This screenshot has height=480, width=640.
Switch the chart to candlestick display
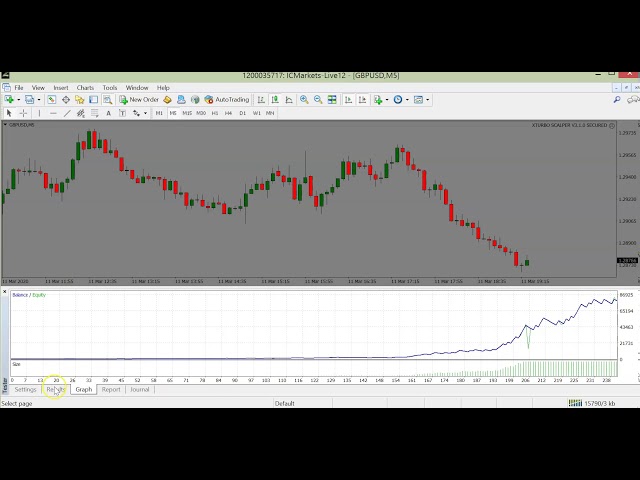[274, 100]
